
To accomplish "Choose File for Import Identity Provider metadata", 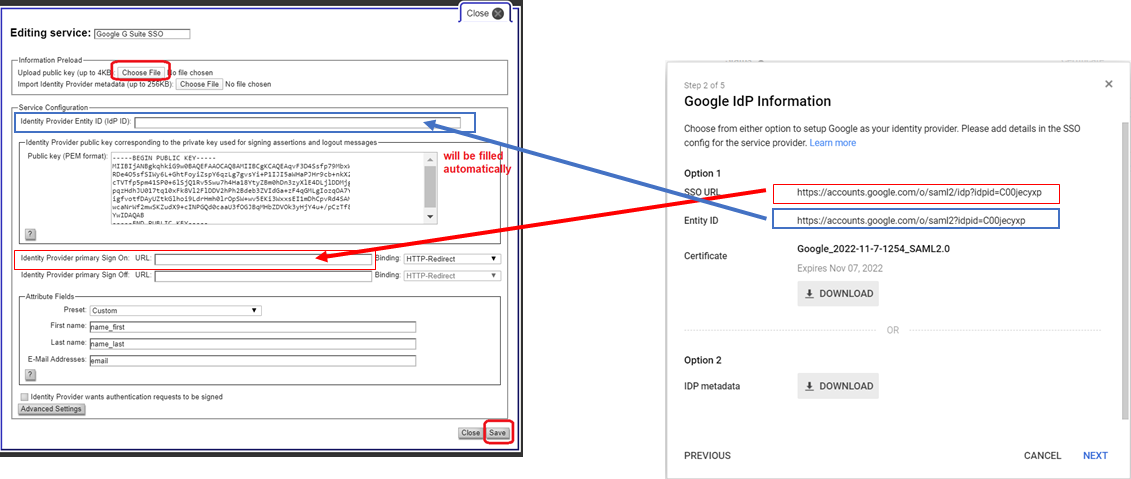I will pos(199,84).
